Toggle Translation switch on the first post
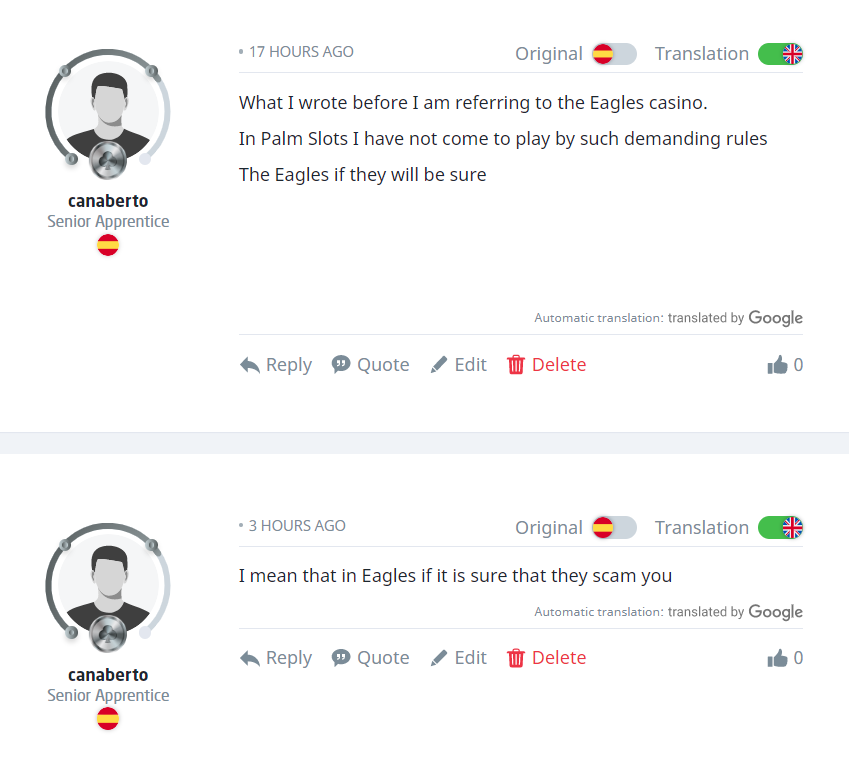The image size is (849, 764). coord(780,54)
